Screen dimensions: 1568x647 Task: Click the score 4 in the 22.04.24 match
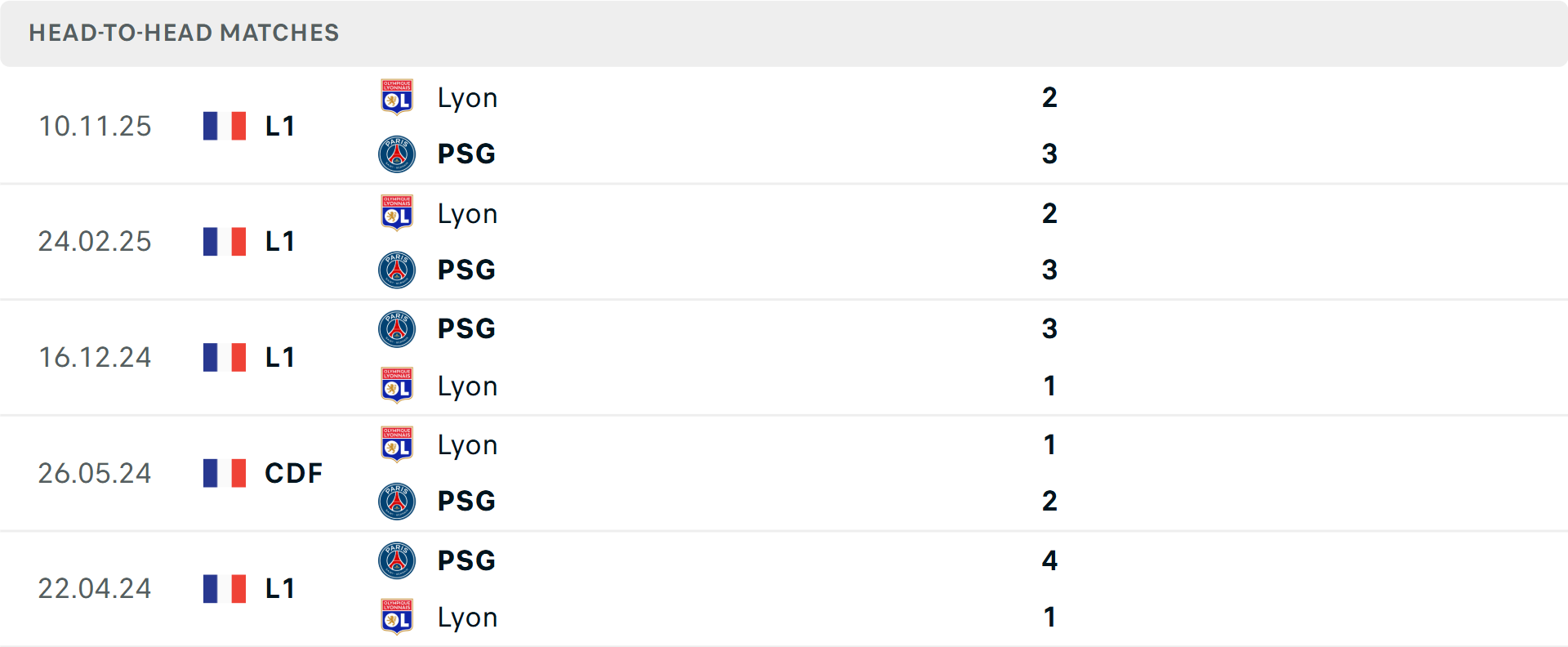tap(1050, 561)
